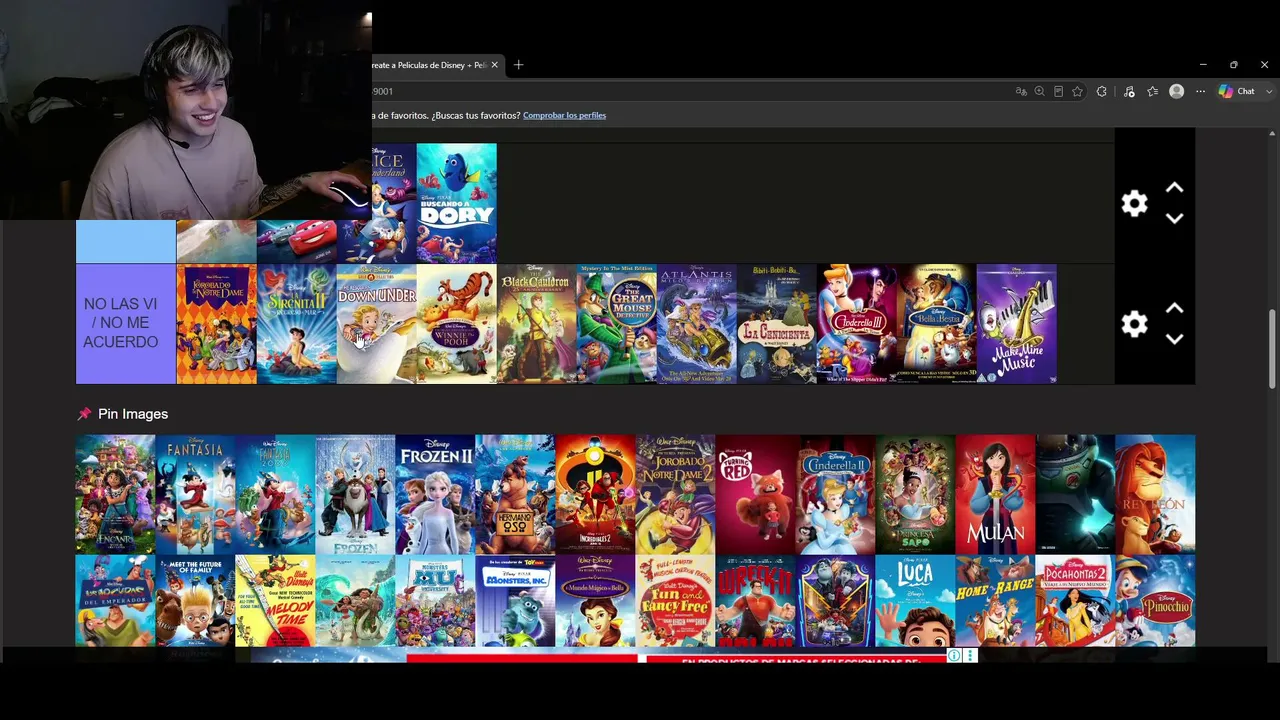The width and height of the screenshot is (1280, 720).
Task: Open the reader view icon in address bar
Action: click(1058, 91)
